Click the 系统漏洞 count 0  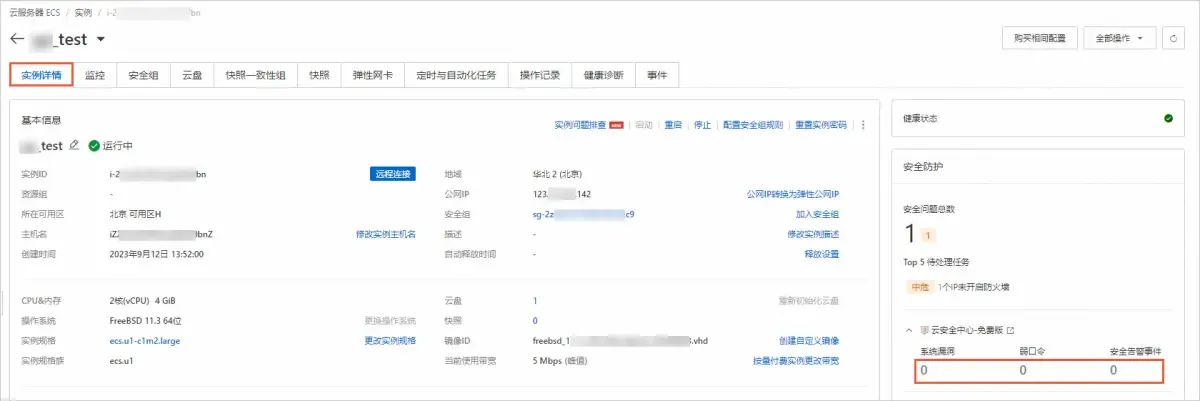click(x=925, y=370)
